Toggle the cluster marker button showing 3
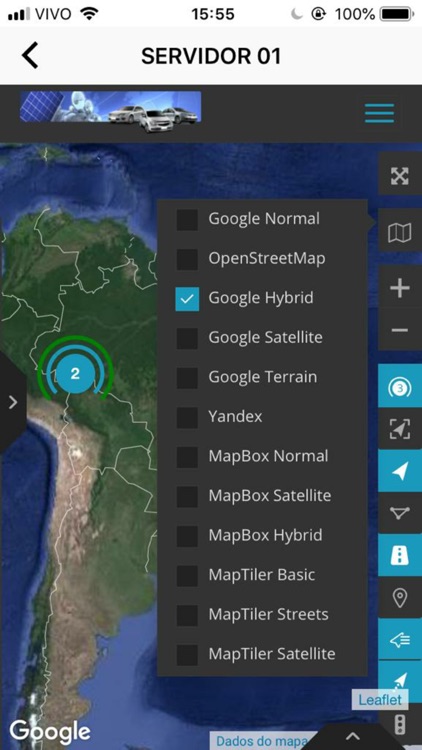The height and width of the screenshot is (750, 422). coord(400,388)
